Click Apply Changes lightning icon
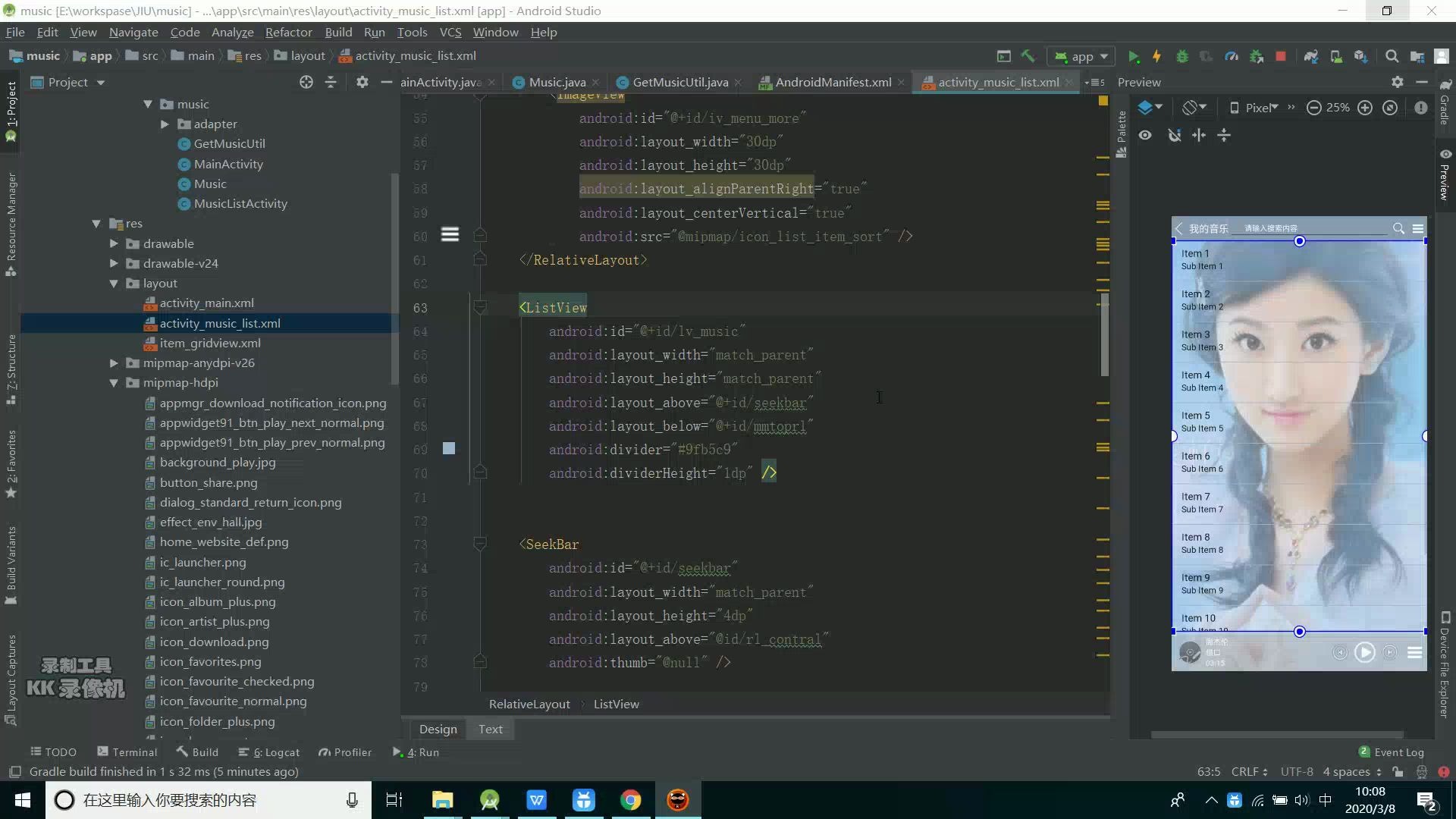 [1156, 56]
